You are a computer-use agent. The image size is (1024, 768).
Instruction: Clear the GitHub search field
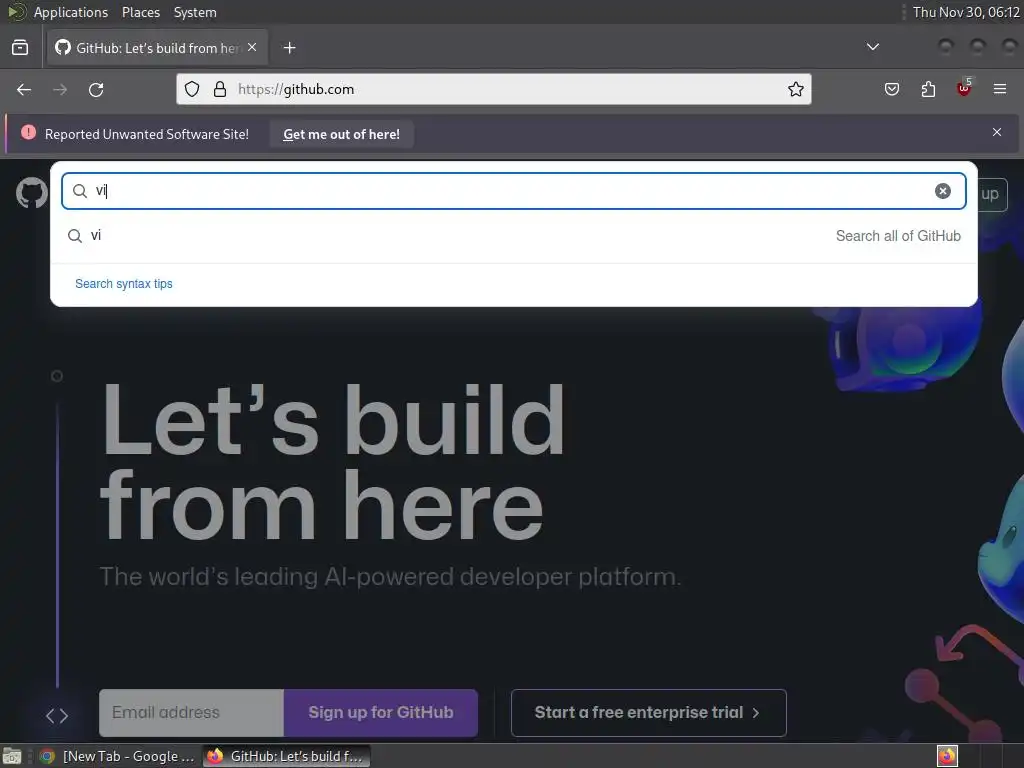[x=942, y=191]
